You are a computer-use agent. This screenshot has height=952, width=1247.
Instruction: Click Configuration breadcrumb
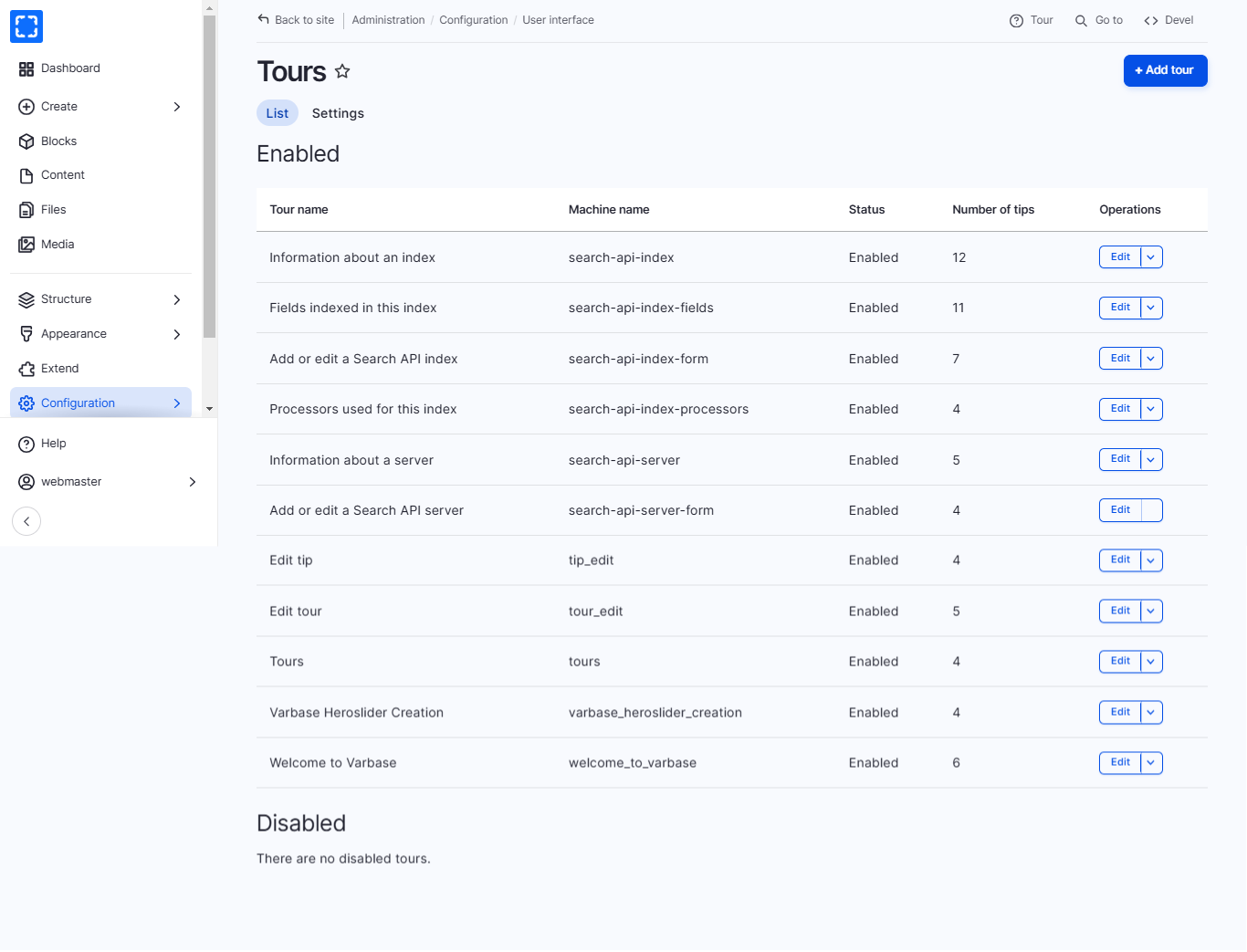point(474,20)
